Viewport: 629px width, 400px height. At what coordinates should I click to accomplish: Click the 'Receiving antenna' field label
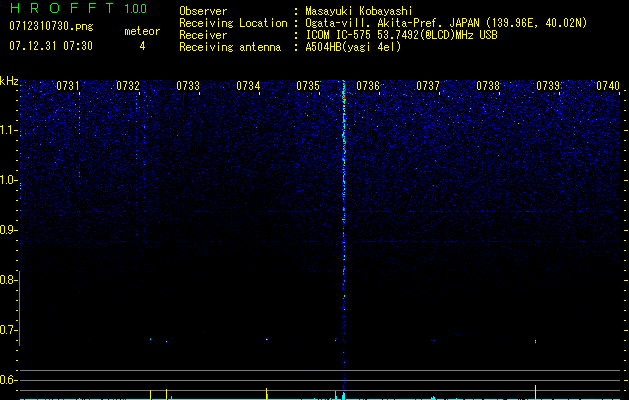pos(230,47)
